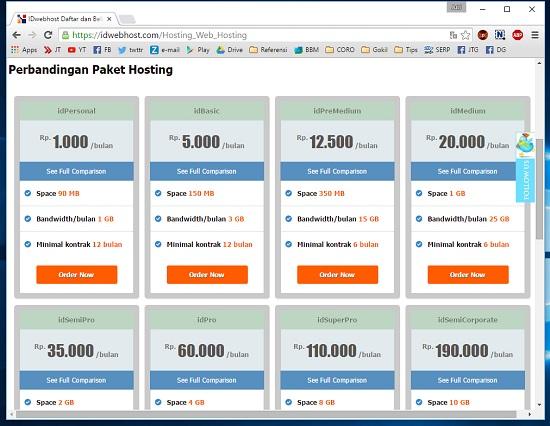Open the Play bookmark
550x426 pixels.
coord(198,50)
